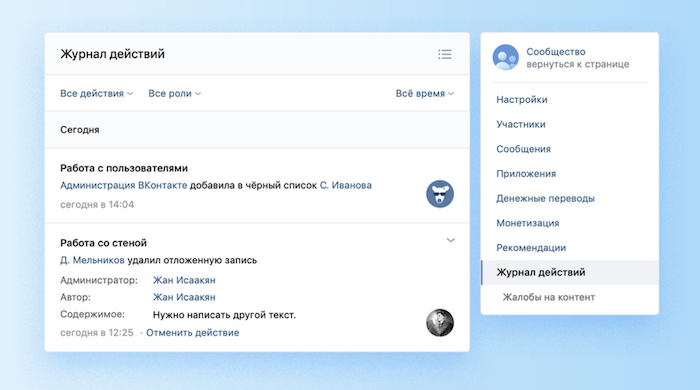Click the "Содержимое:" field label
Screen dimensions: 700x390
click(x=92, y=314)
